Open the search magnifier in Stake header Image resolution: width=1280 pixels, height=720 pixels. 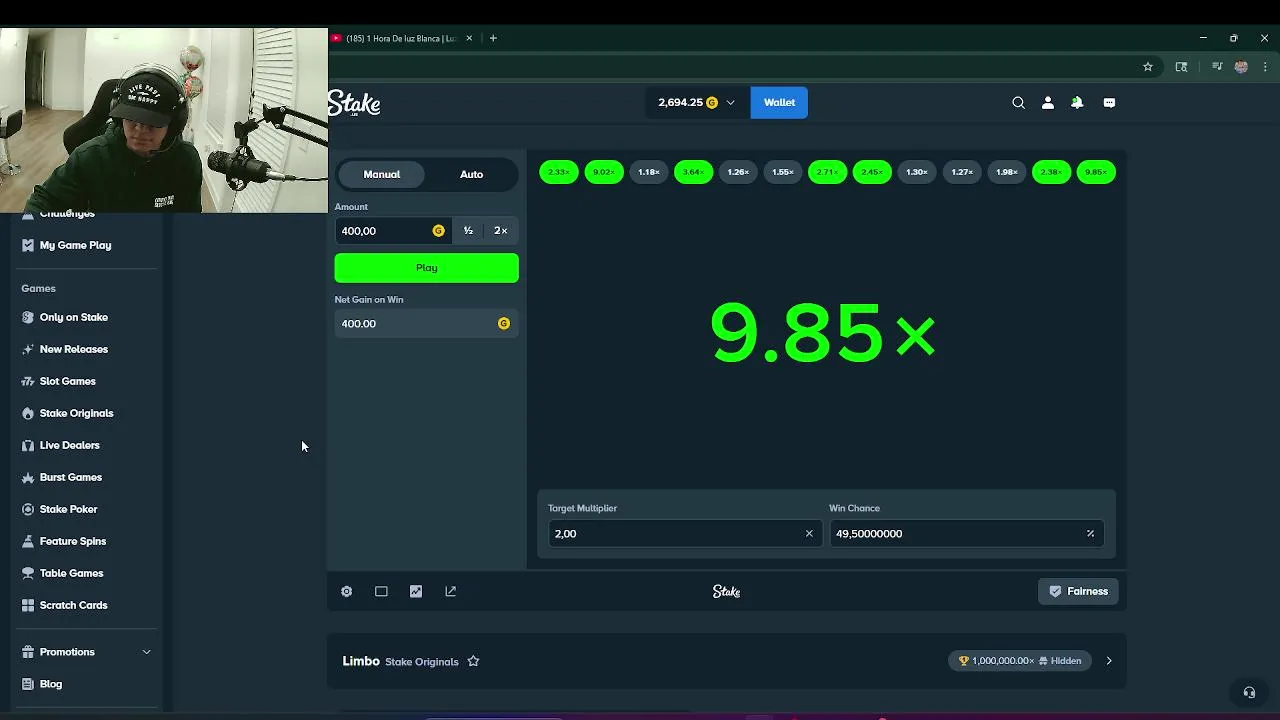(1018, 102)
